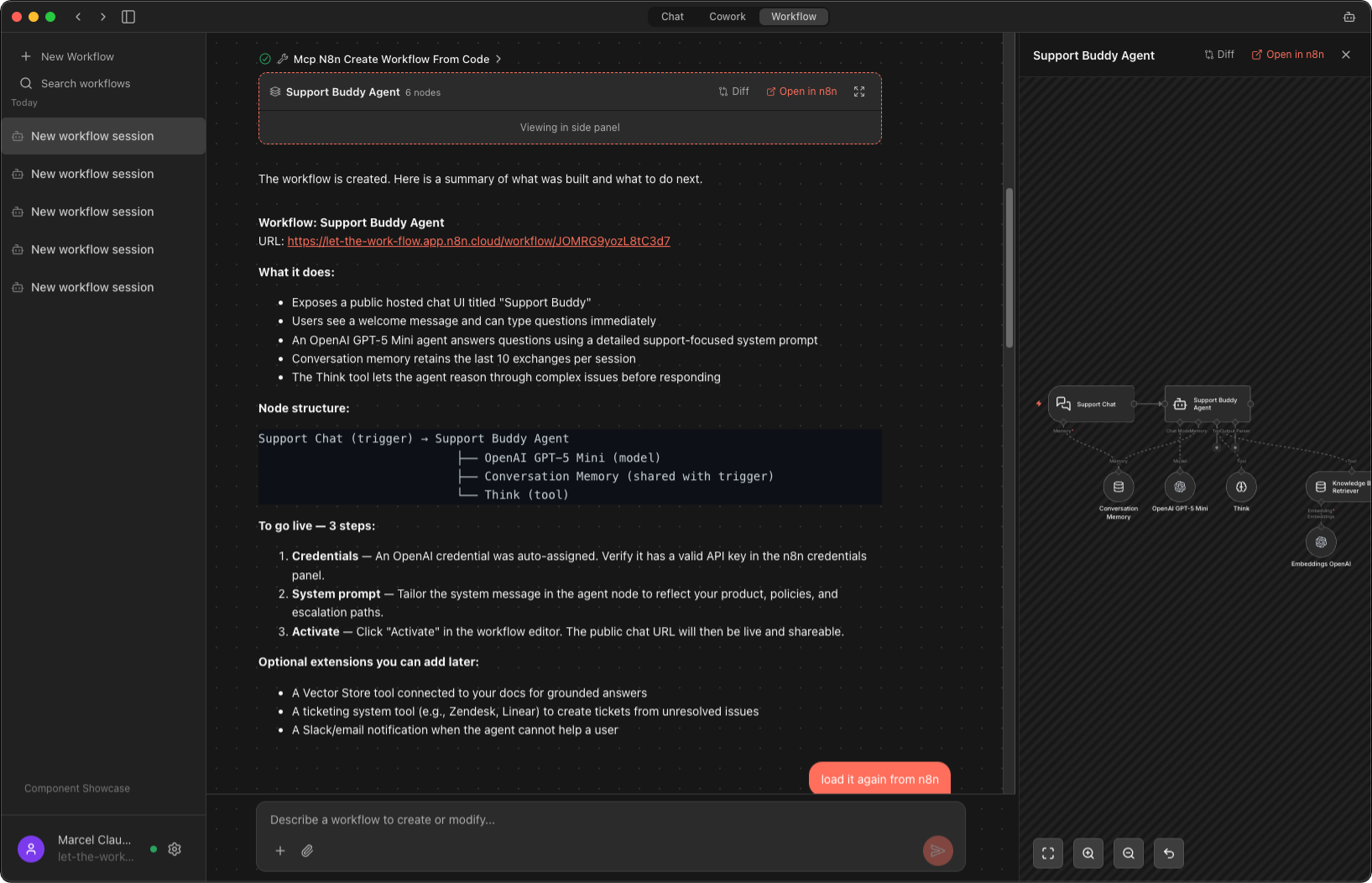This screenshot has width=1372, height=883.
Task: Click the chat scrollbar thumb
Action: [1009, 267]
